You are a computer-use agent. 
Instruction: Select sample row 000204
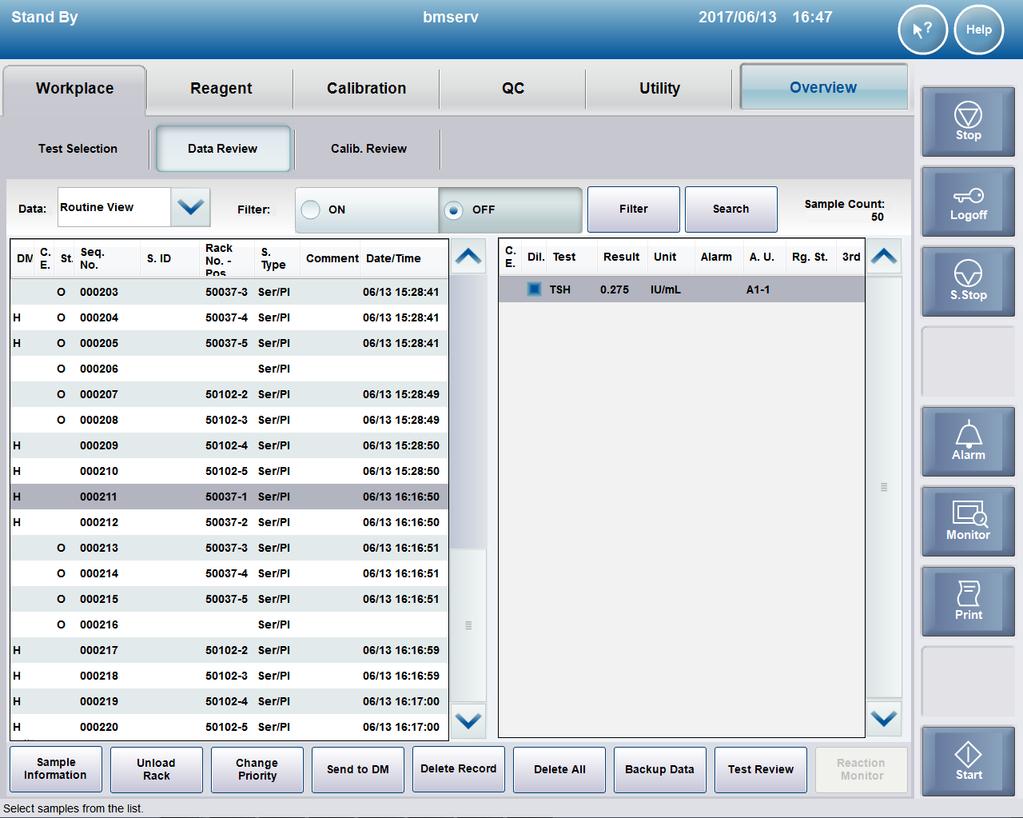pyautogui.click(x=230, y=318)
